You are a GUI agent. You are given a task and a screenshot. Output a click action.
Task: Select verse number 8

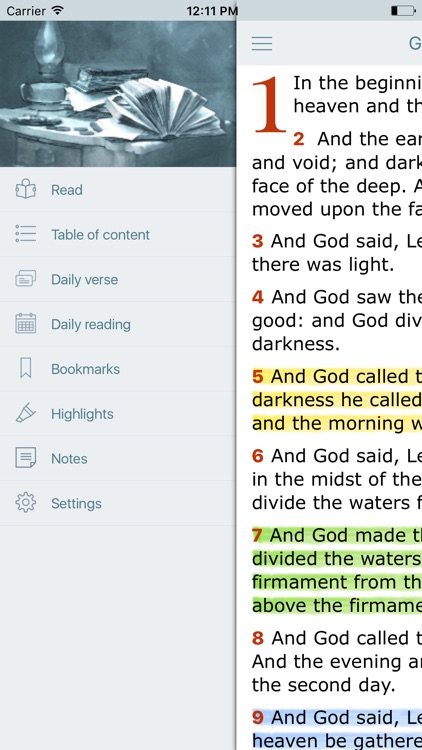click(x=257, y=638)
